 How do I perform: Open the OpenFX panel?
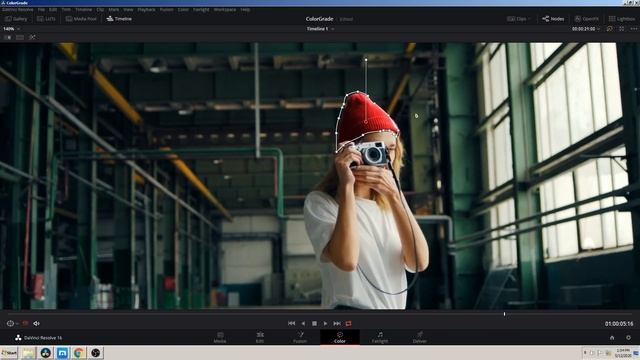pos(587,19)
